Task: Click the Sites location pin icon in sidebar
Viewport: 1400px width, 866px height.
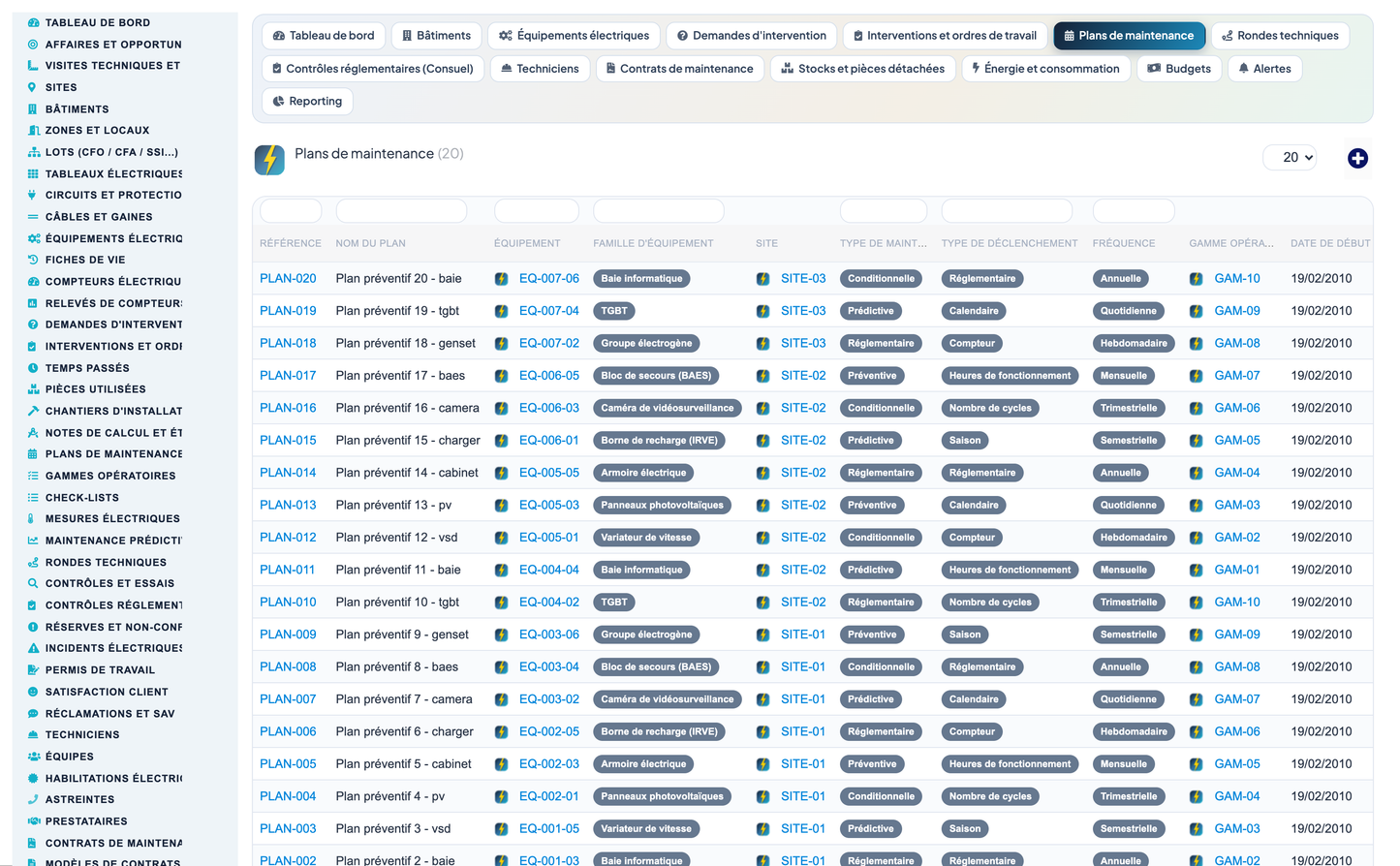Action: click(33, 87)
